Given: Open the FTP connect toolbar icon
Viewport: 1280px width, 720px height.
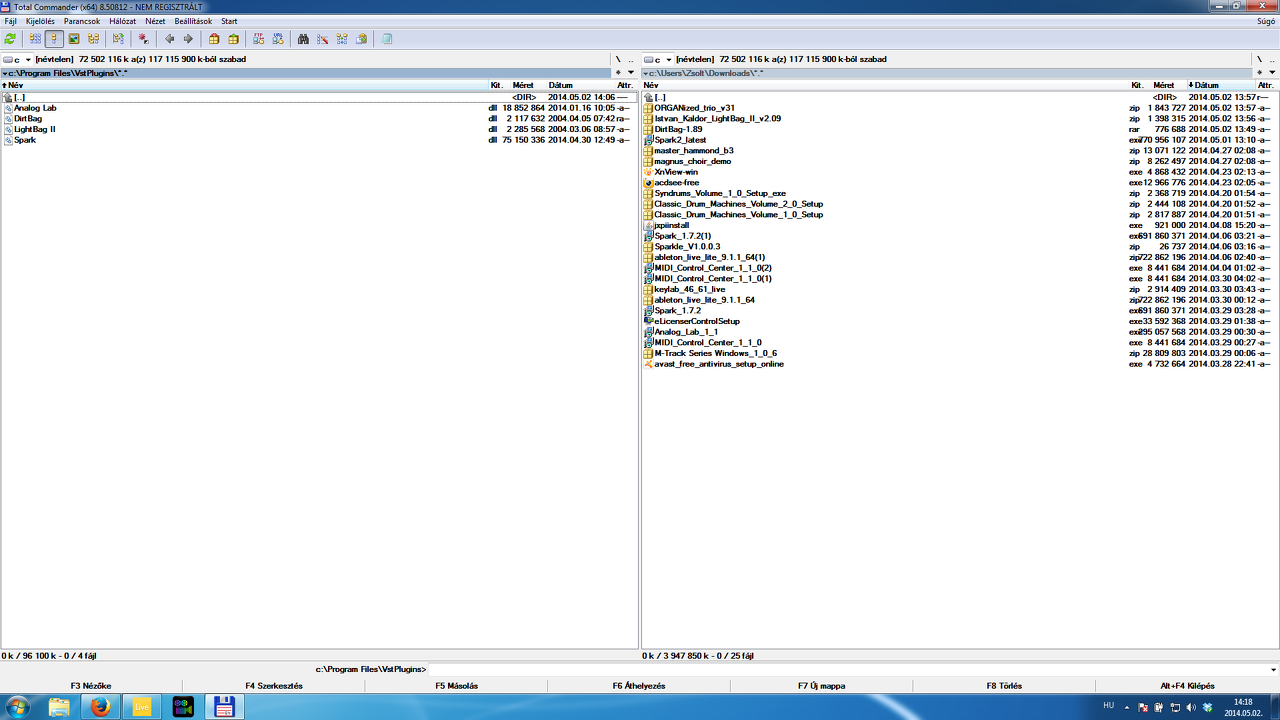Looking at the screenshot, I should click(258, 39).
